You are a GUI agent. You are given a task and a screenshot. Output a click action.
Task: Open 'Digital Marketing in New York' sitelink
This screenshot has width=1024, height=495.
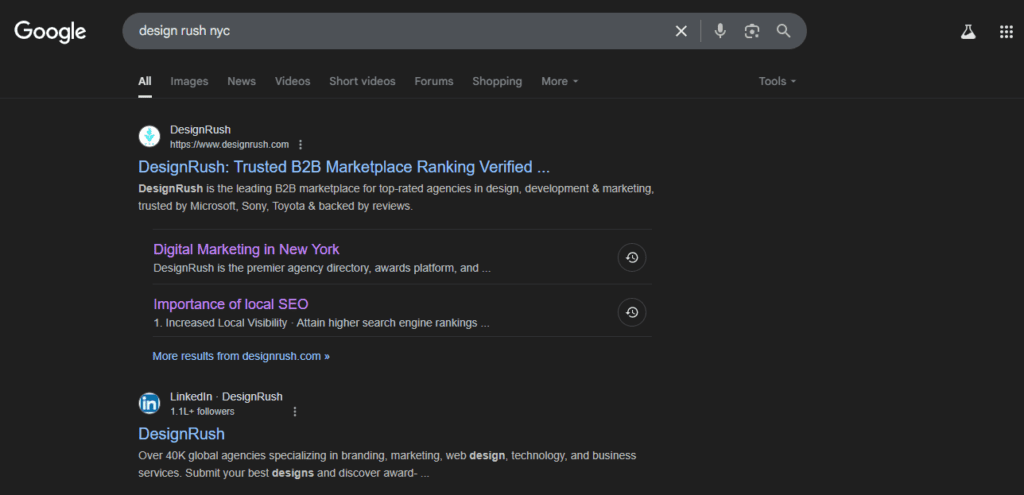(246, 249)
